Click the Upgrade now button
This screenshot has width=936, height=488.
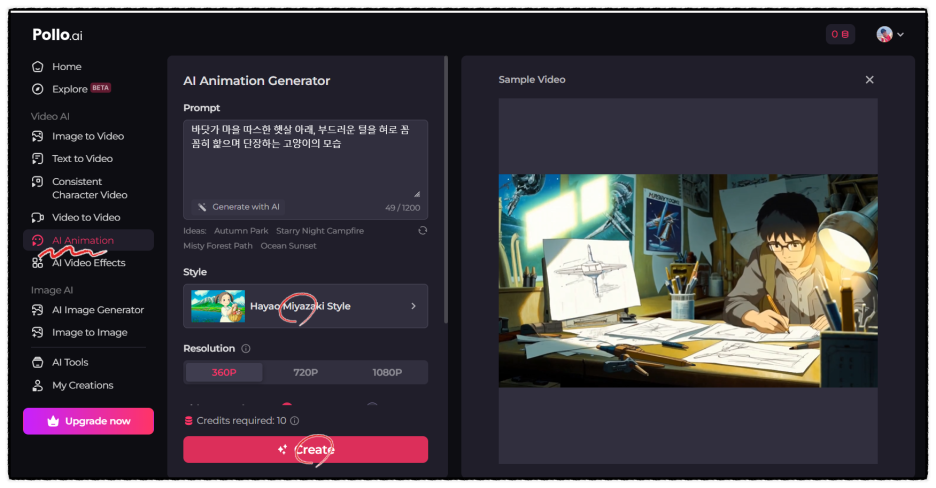tap(88, 421)
